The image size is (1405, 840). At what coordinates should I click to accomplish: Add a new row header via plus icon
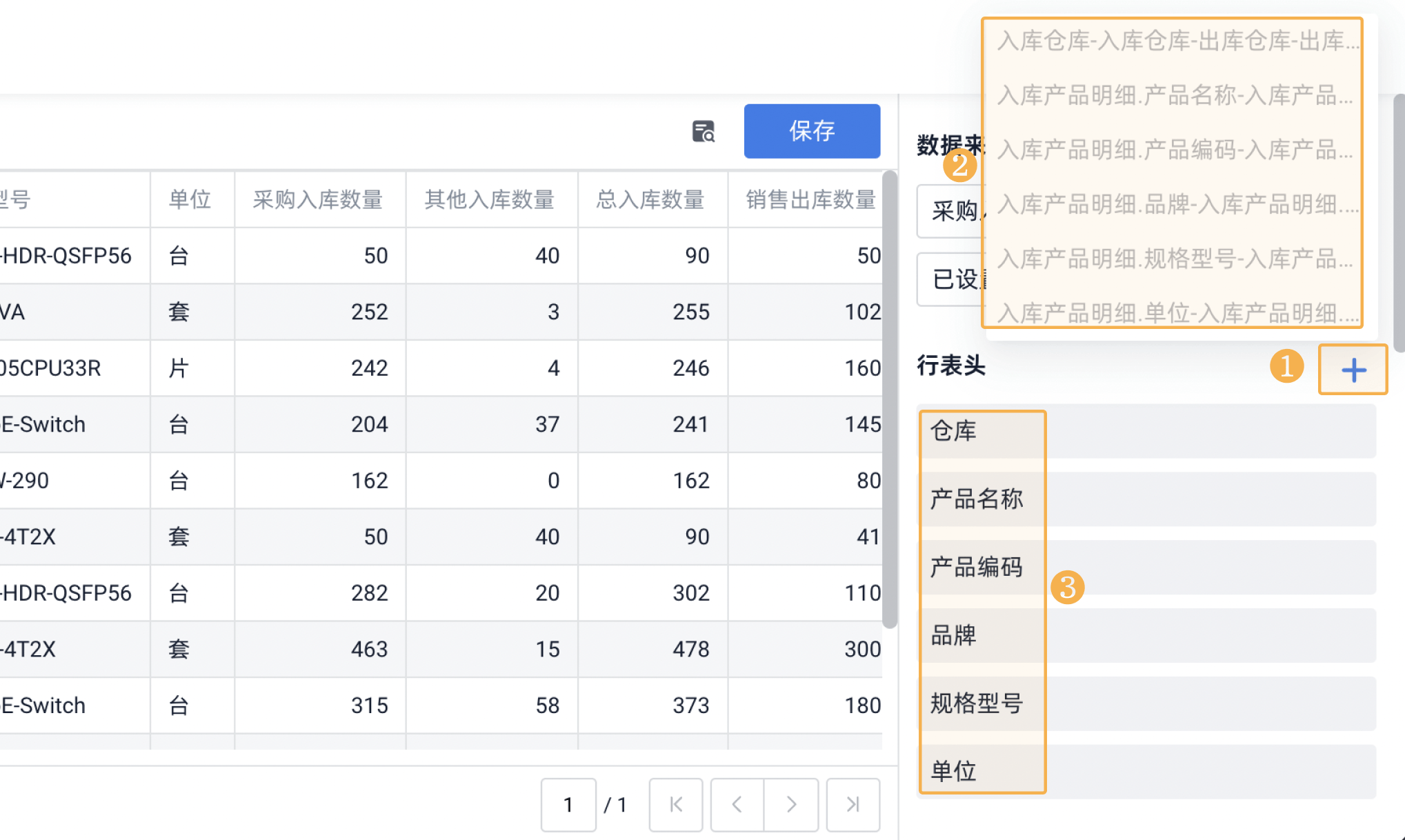point(1353,370)
